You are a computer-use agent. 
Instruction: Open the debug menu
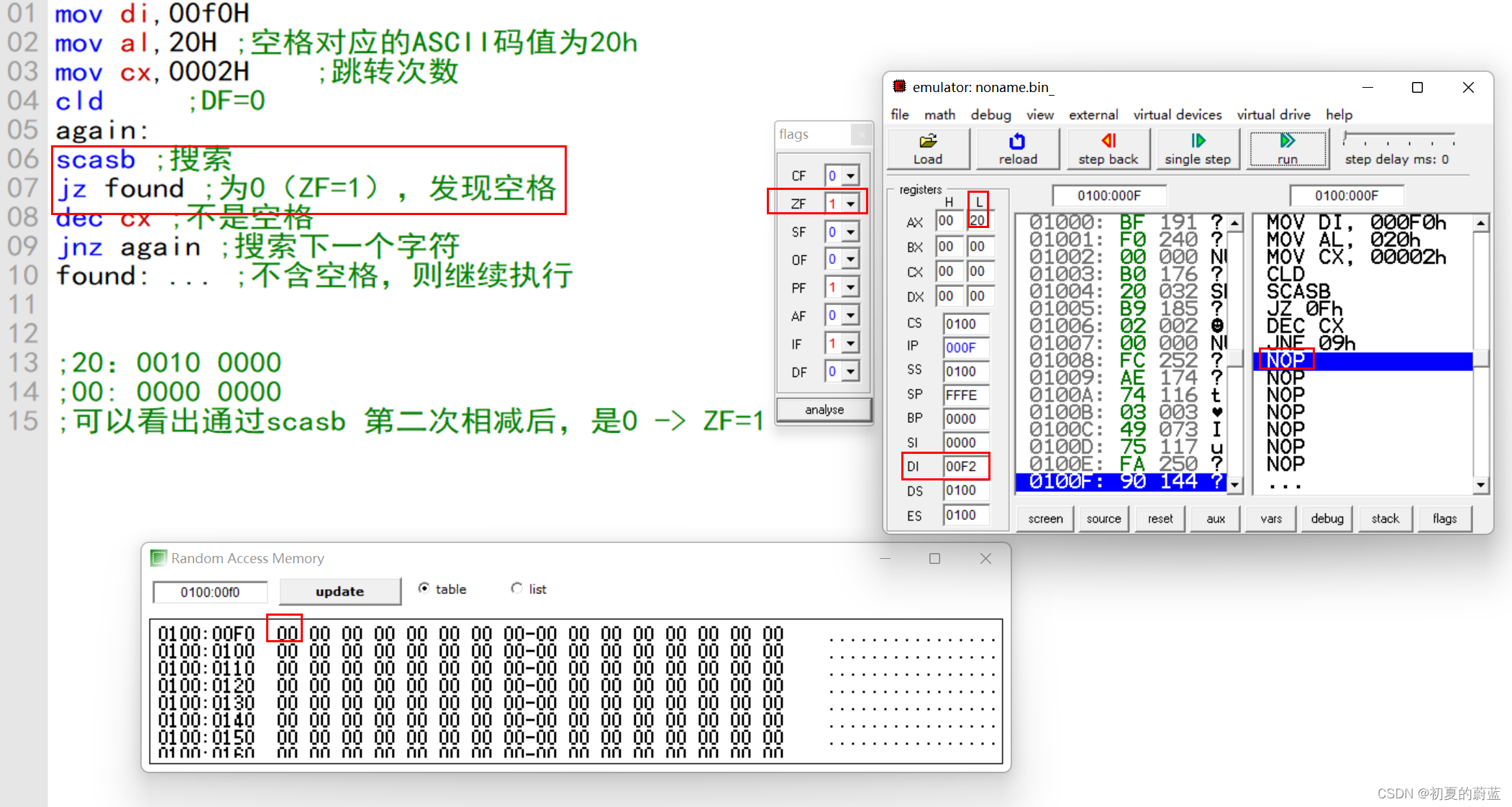pyautogui.click(x=990, y=114)
